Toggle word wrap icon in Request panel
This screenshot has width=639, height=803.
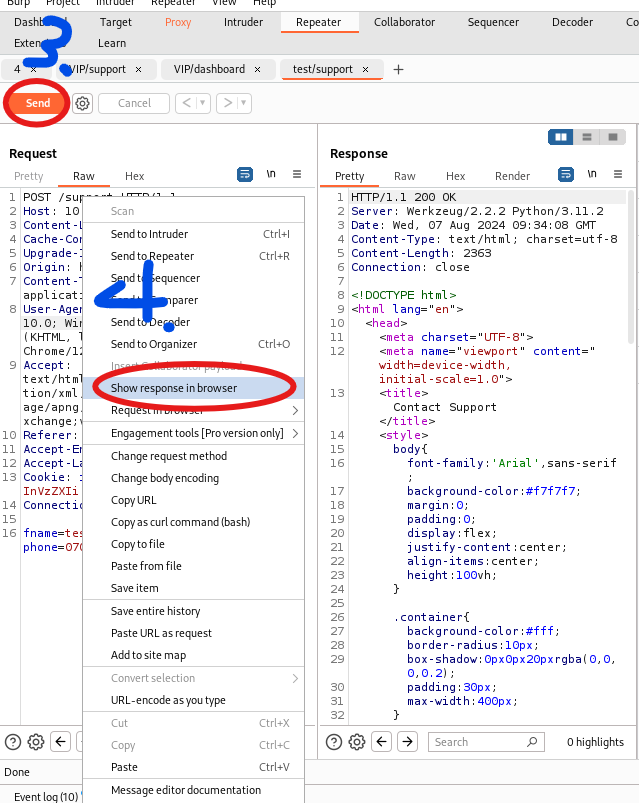245,175
